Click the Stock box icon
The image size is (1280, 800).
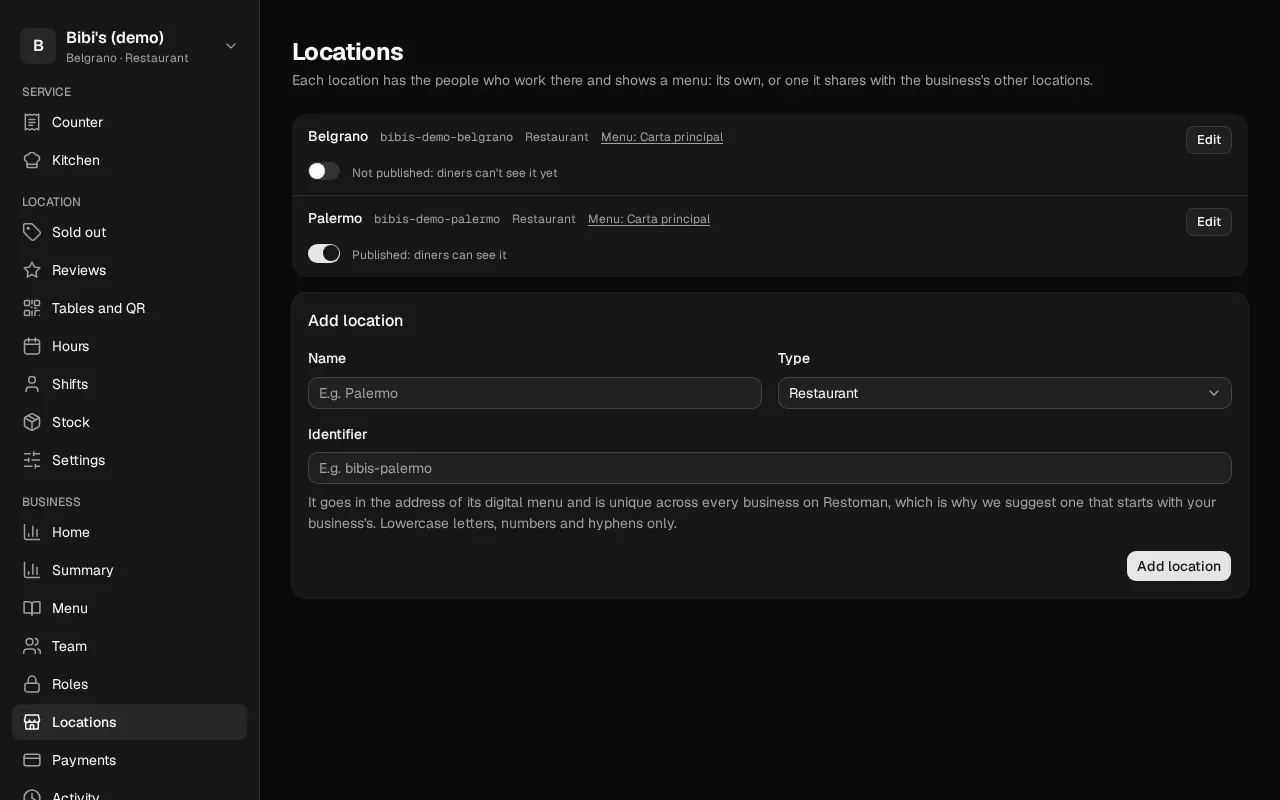click(32, 422)
